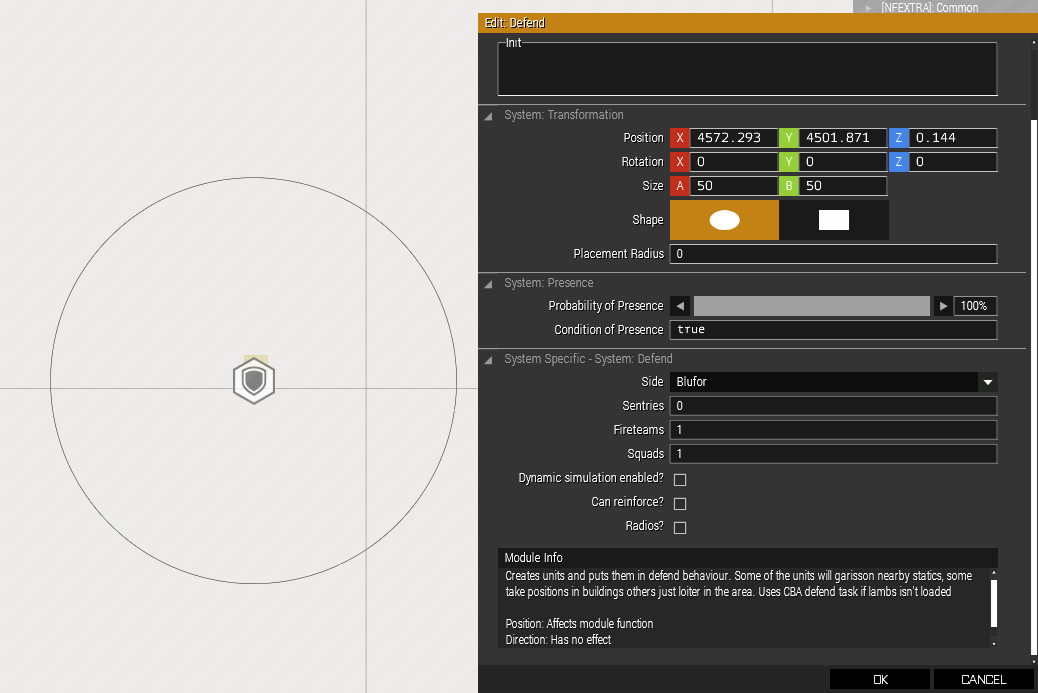Viewport: 1038px width, 693px height.
Task: Click the CANCEL button
Action: point(983,679)
